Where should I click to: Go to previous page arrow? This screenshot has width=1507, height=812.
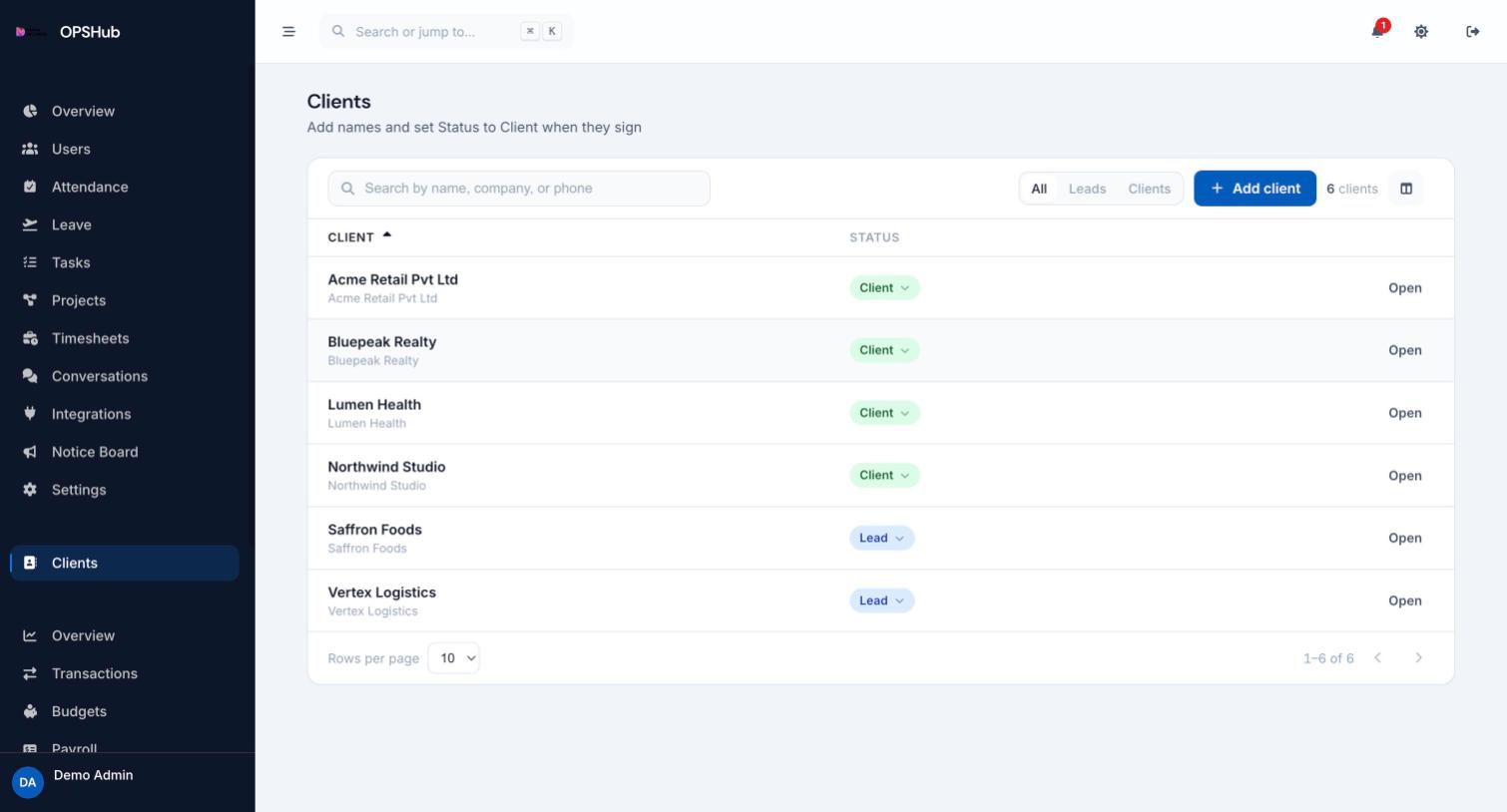pyautogui.click(x=1377, y=658)
